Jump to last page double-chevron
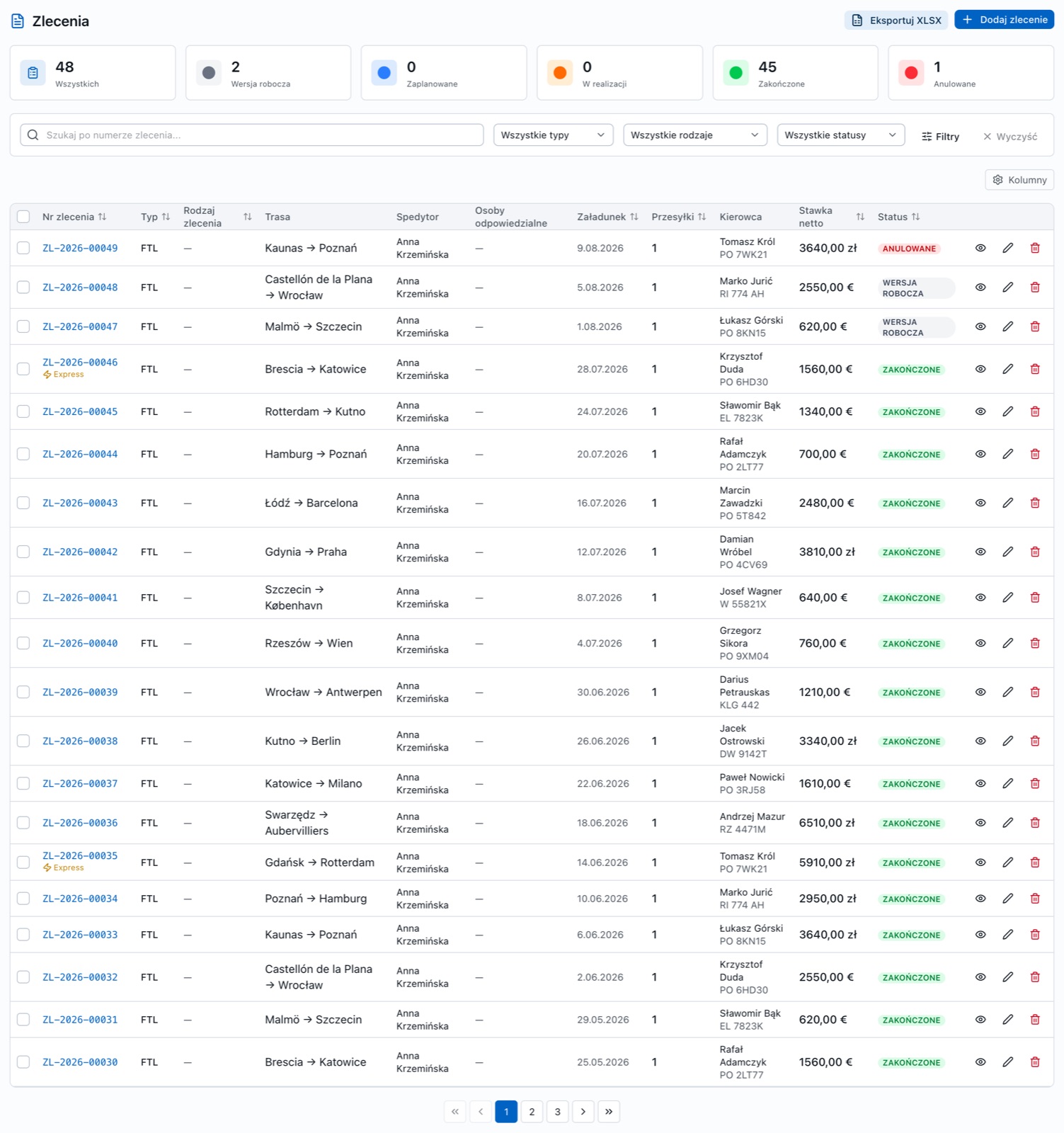Screen dimensions: 1064x1133 click(609, 1112)
